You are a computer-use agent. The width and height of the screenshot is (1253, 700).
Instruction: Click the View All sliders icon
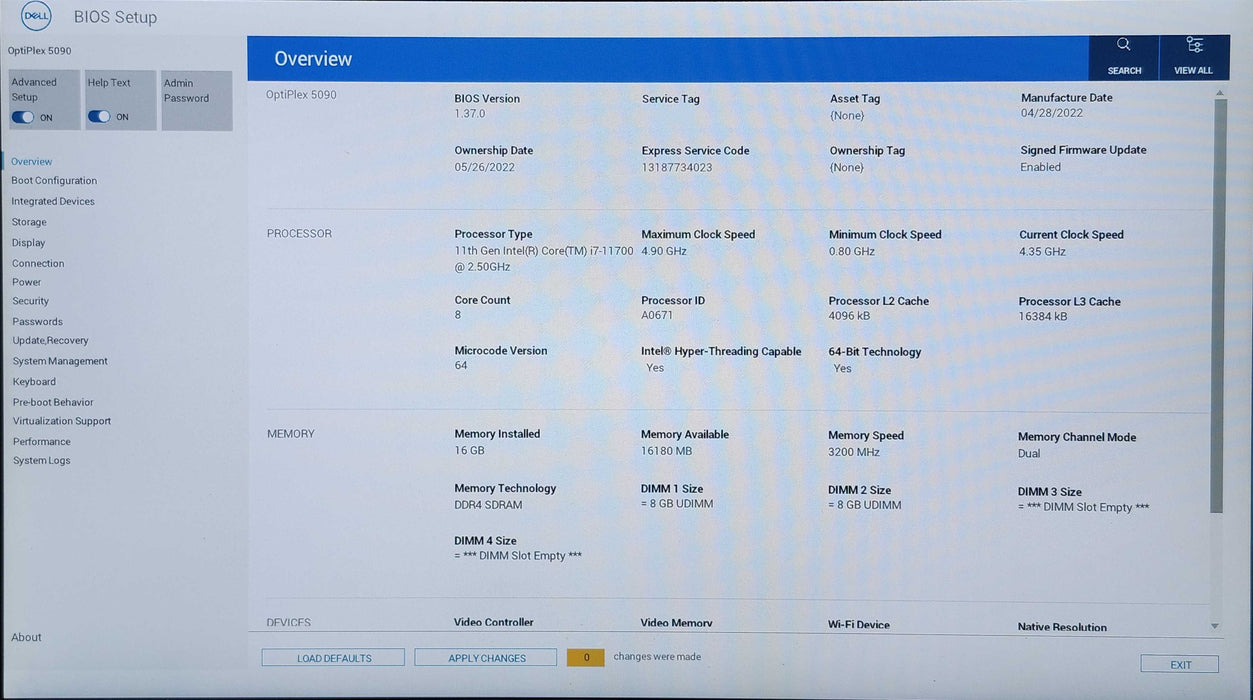tap(1194, 44)
